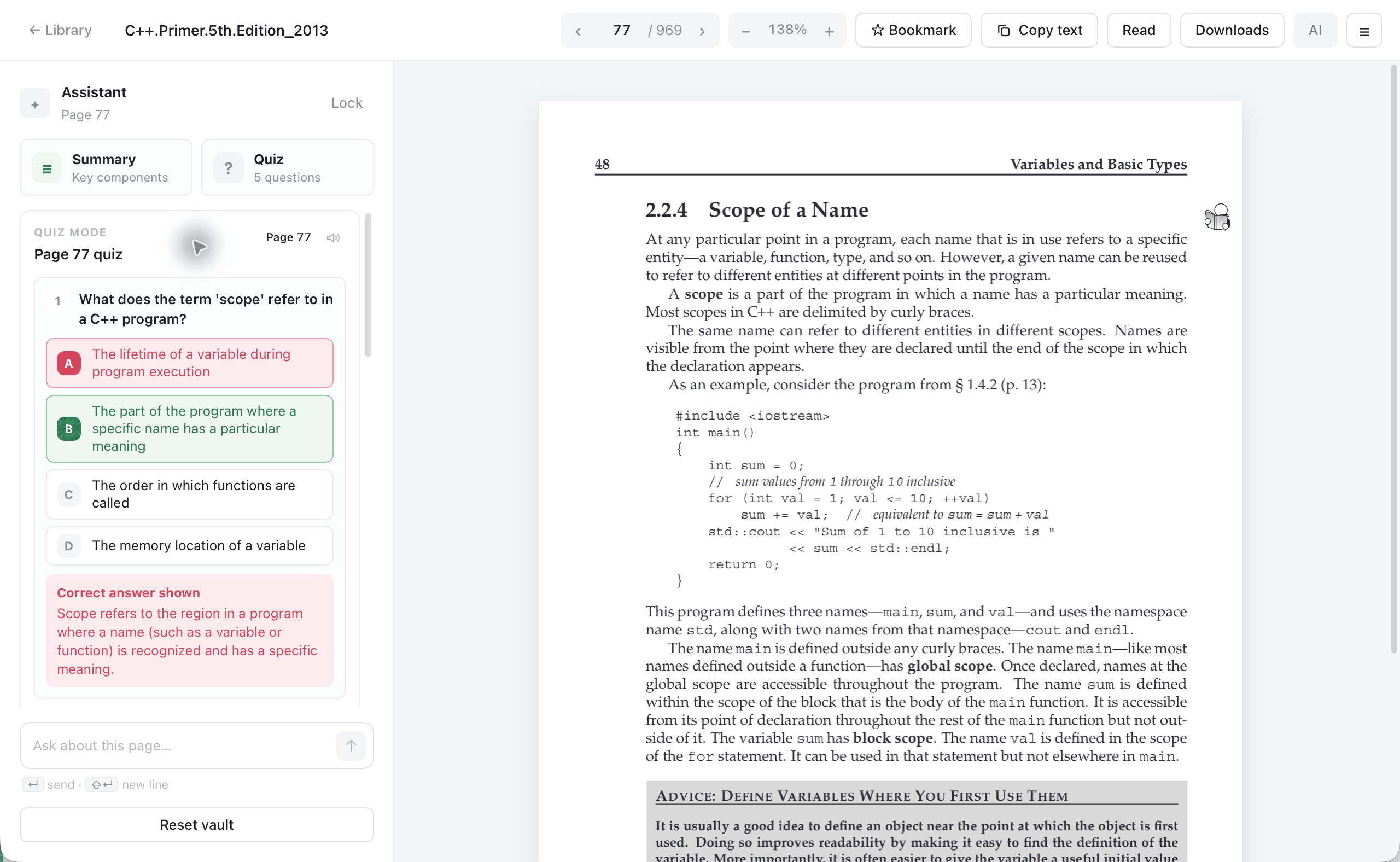
Task: Click the 'Page 77 quiz' title
Action: [78, 254]
